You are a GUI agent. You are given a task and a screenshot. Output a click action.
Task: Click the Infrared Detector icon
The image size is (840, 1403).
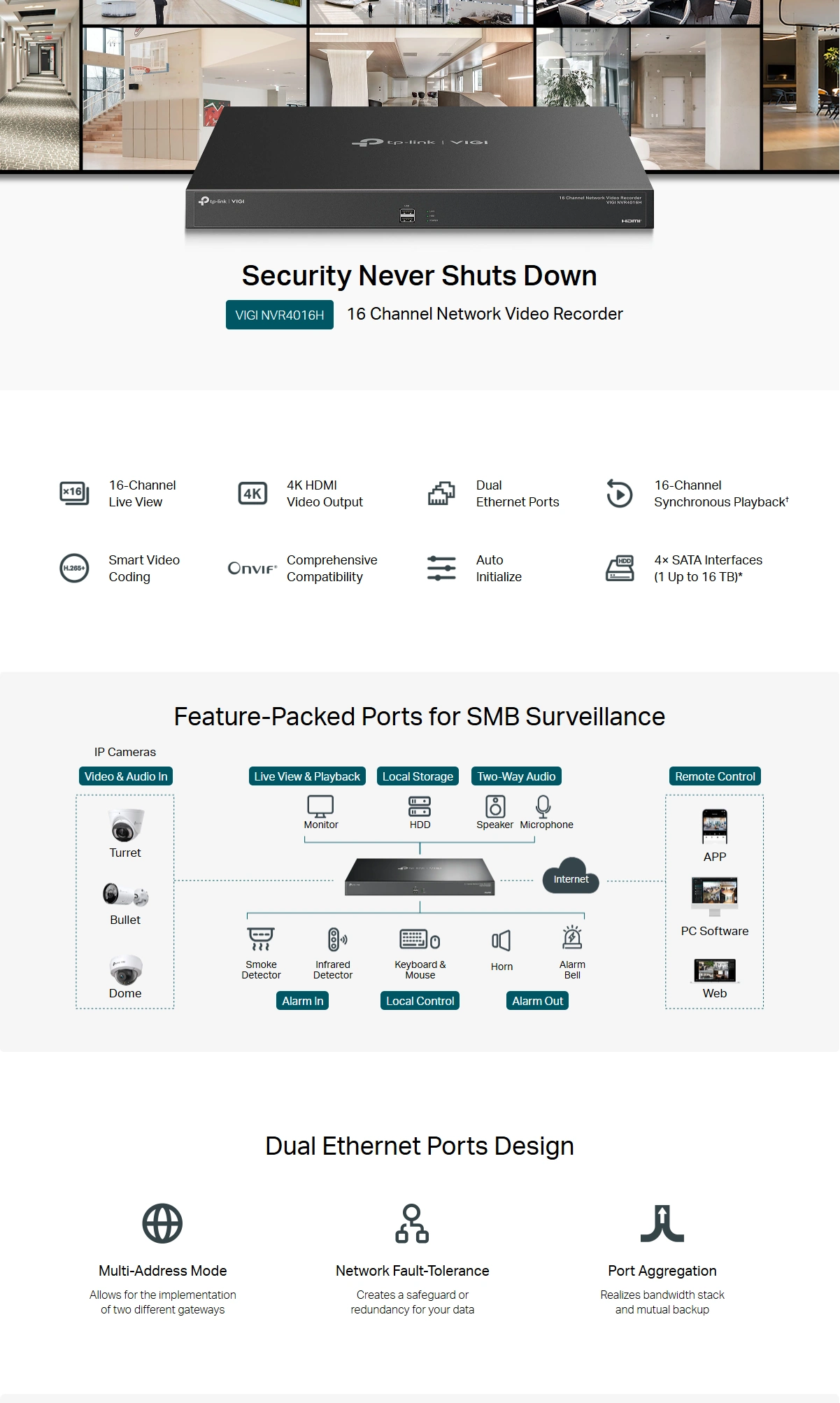(336, 939)
